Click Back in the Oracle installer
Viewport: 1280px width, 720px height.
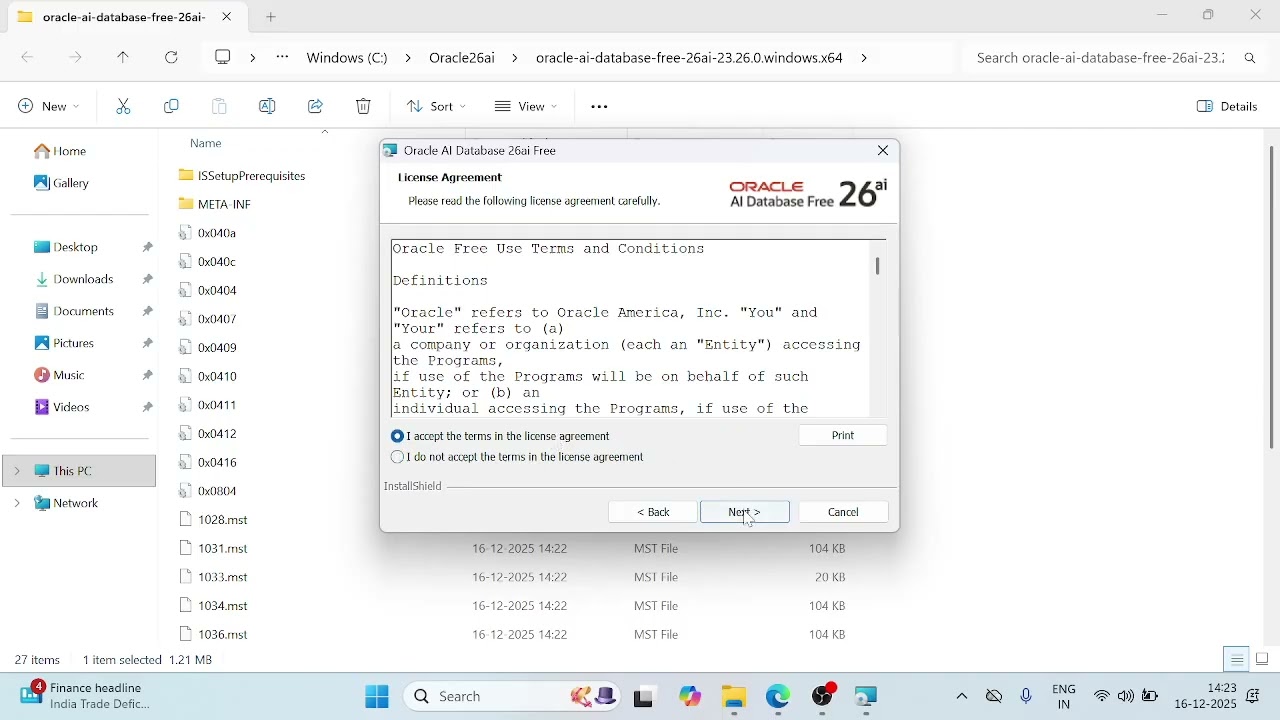click(653, 513)
